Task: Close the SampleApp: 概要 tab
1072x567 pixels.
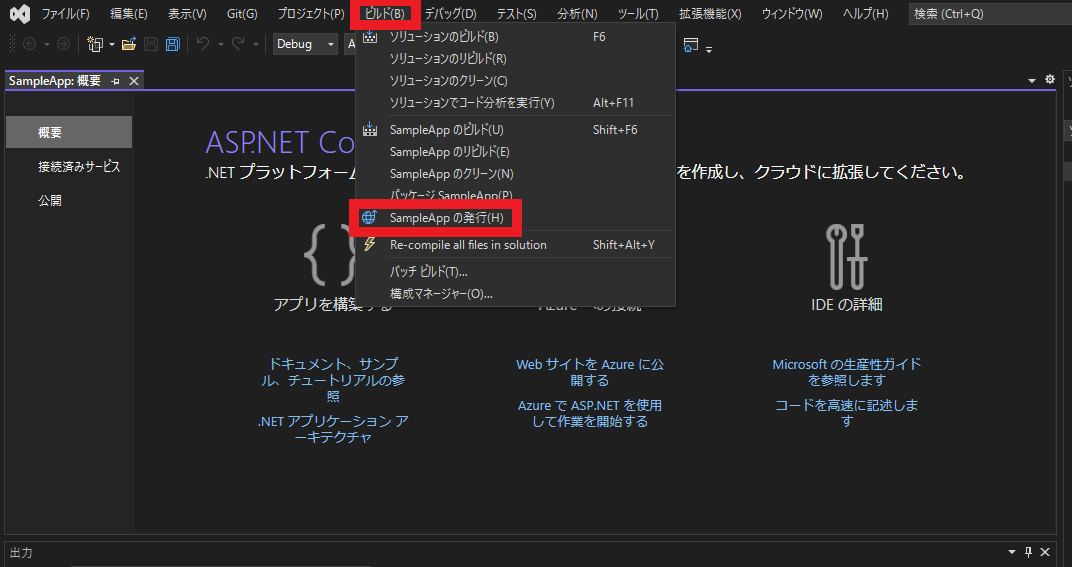Action: pos(134,81)
